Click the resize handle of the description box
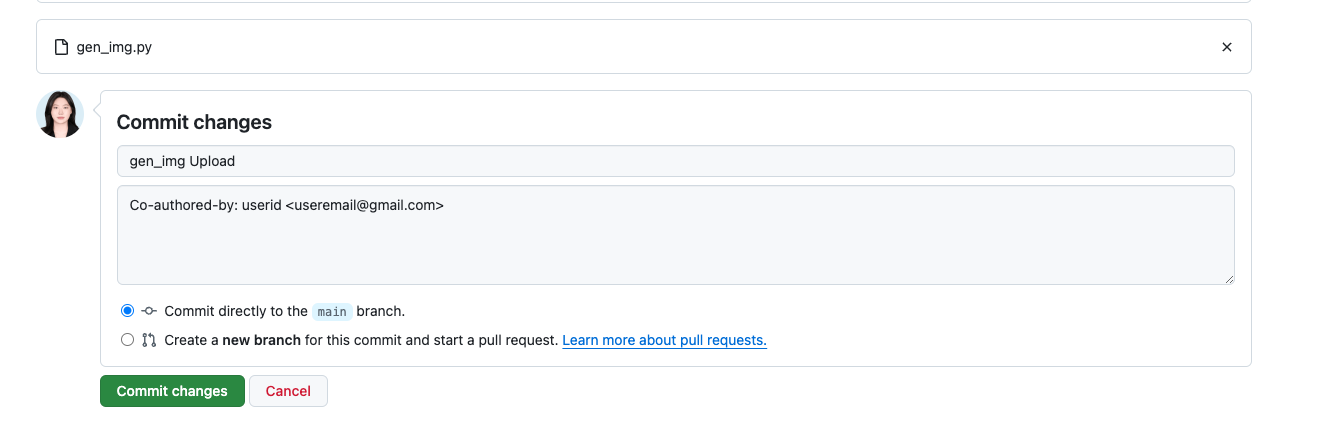This screenshot has height=433, width=1318. 1228,278
